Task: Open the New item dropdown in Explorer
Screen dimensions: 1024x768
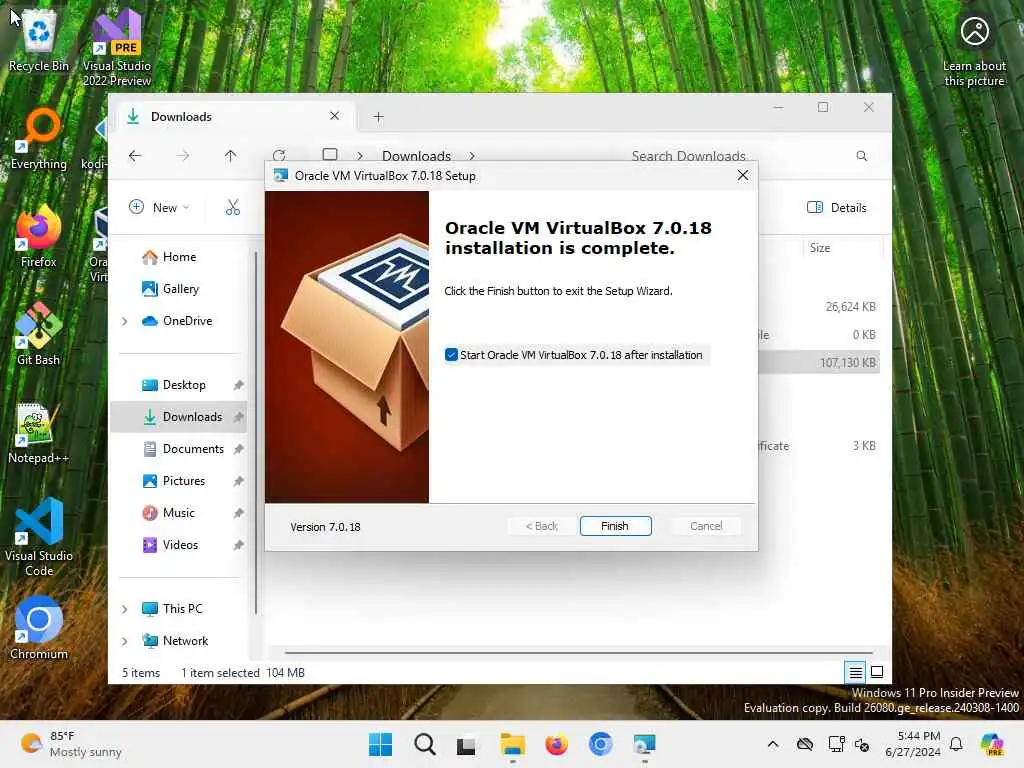Action: [159, 207]
